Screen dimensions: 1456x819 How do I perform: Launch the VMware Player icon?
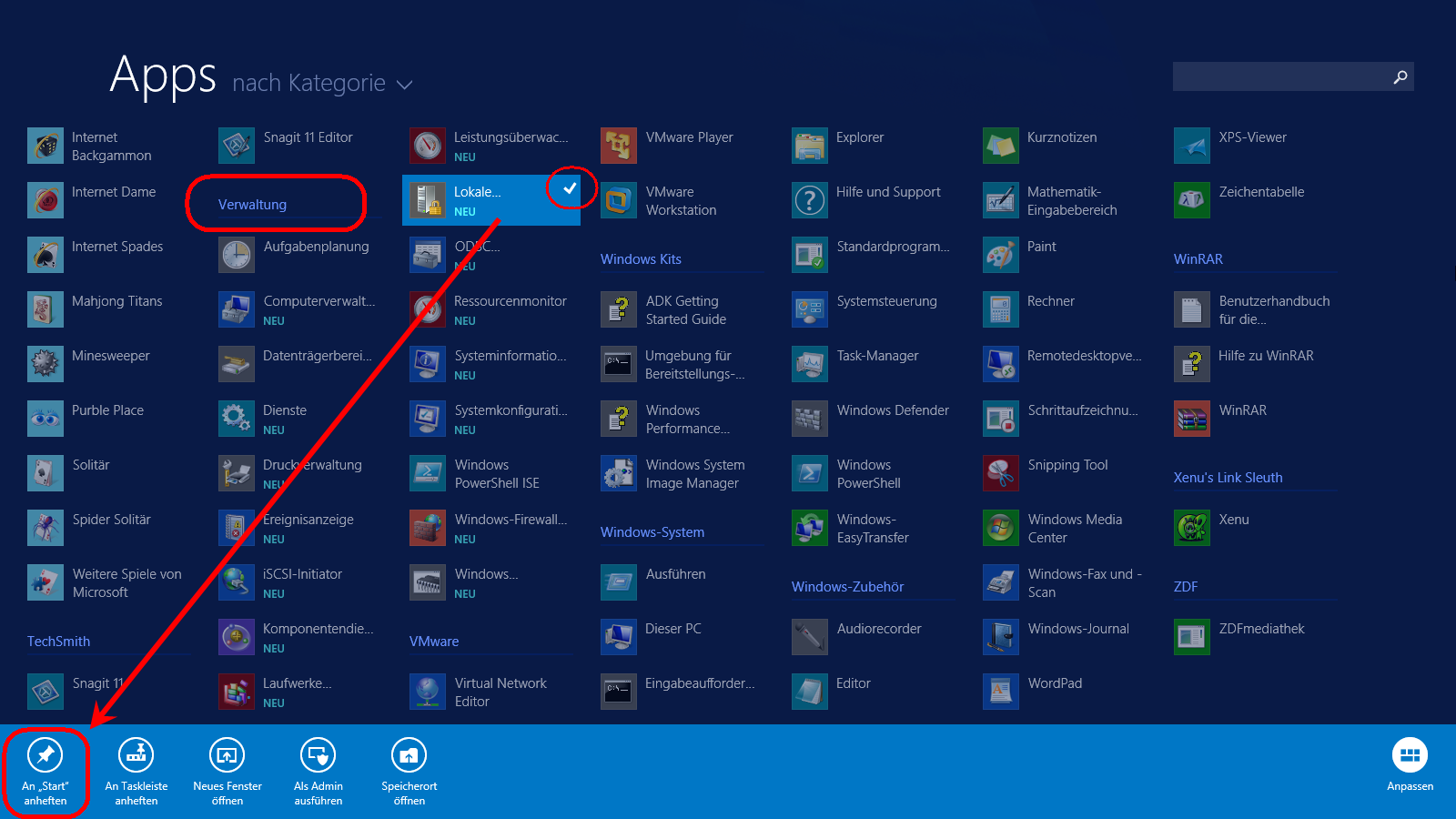619,146
